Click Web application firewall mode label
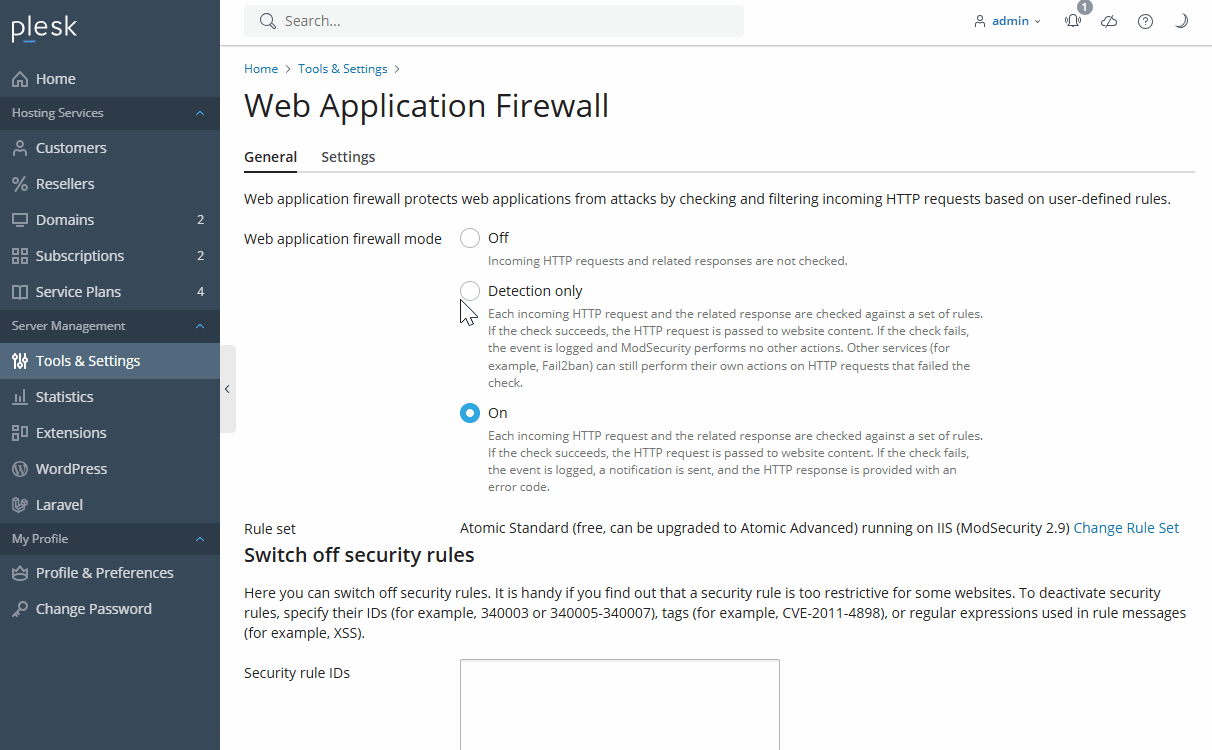This screenshot has width=1212, height=750. [x=343, y=239]
